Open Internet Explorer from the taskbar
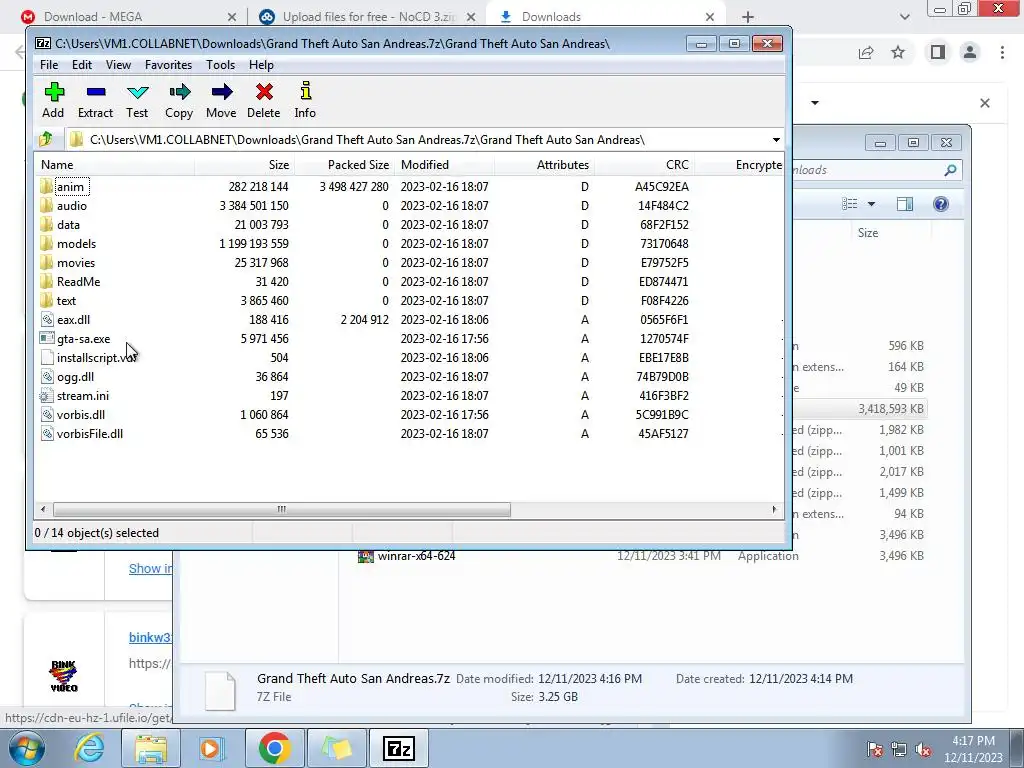The height and width of the screenshot is (768, 1024). click(89, 748)
